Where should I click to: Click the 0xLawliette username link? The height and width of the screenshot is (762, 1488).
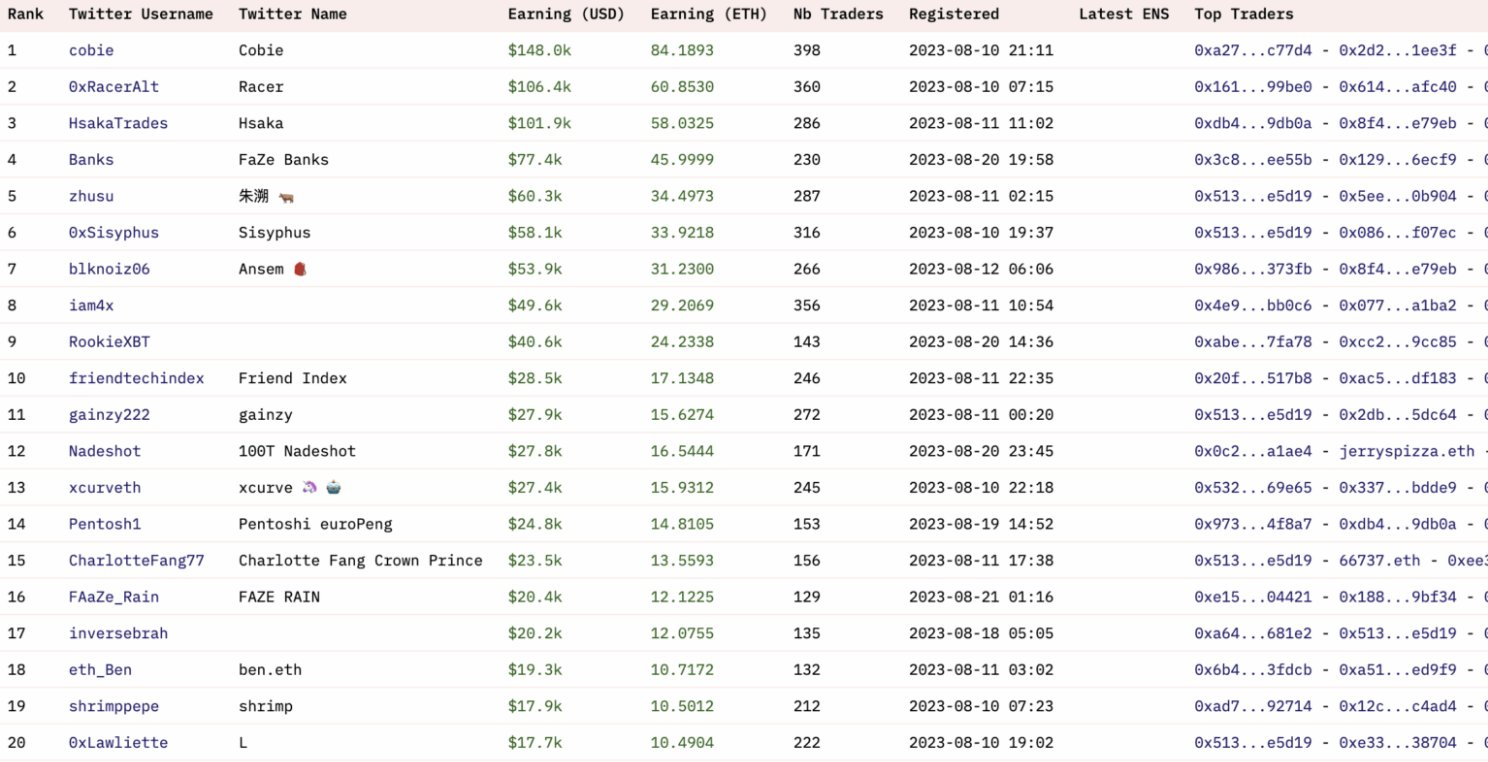(x=118, y=742)
